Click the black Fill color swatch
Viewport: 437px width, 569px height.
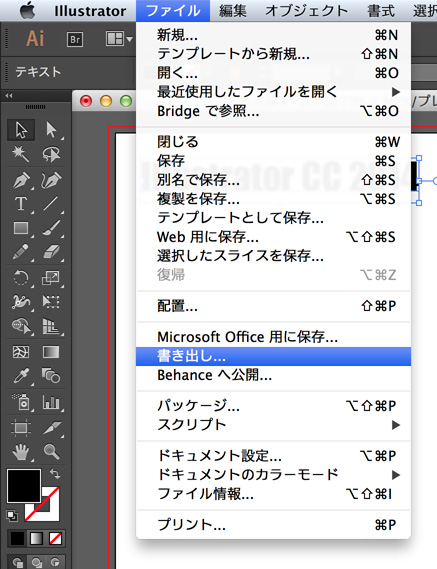pyautogui.click(x=24, y=486)
